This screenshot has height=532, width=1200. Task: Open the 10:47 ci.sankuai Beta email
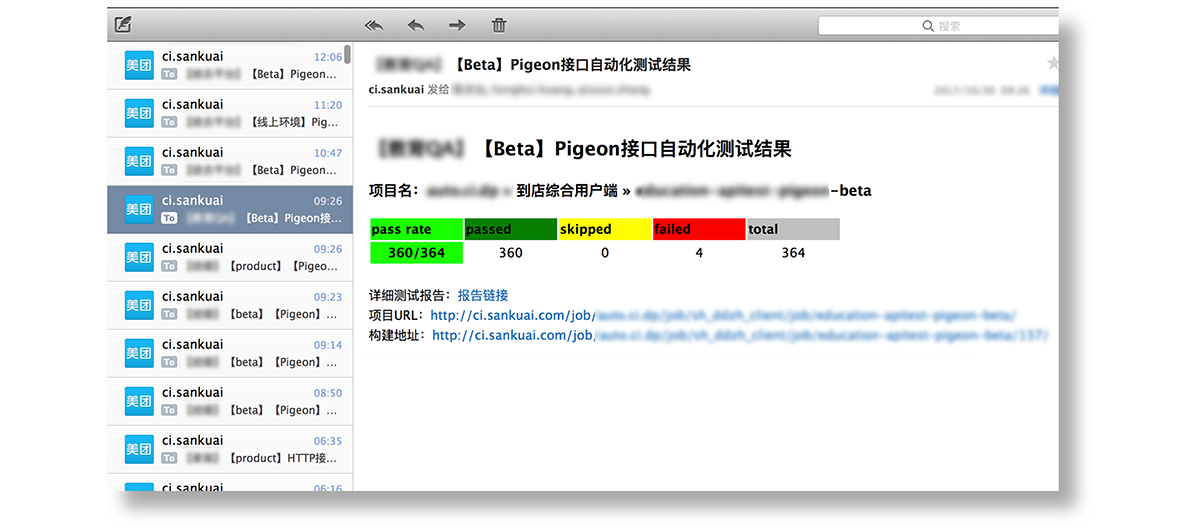point(230,161)
